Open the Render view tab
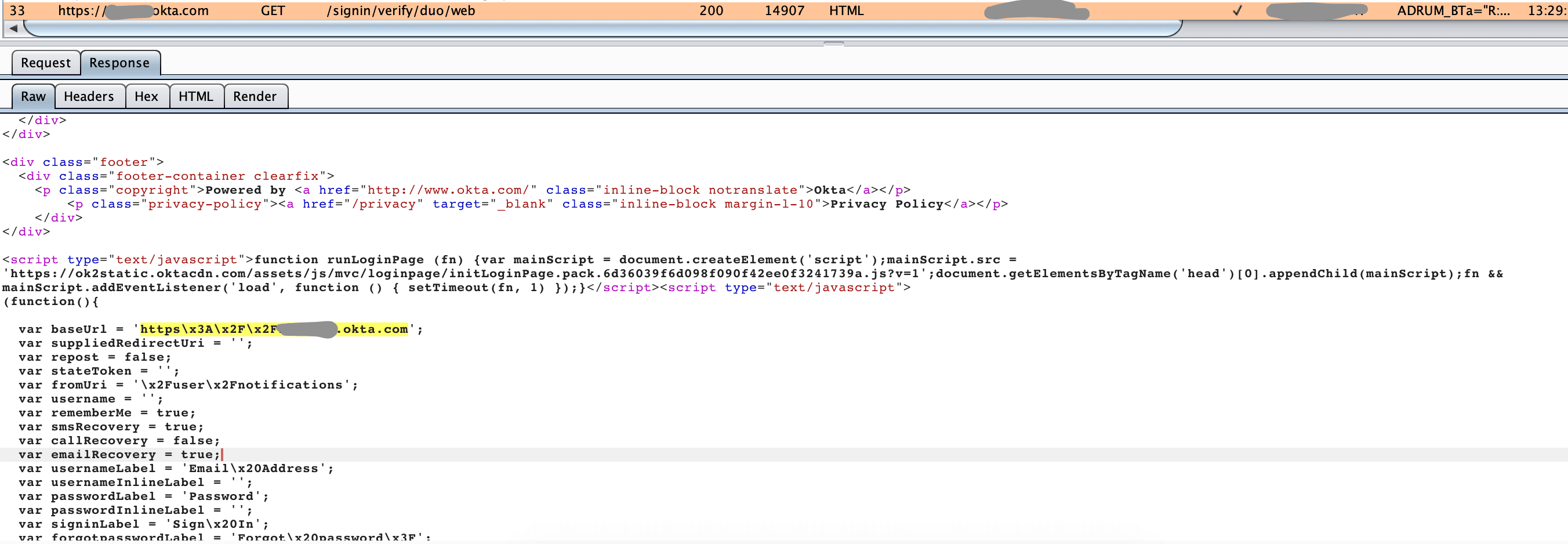The height and width of the screenshot is (544, 1568). coord(255,96)
